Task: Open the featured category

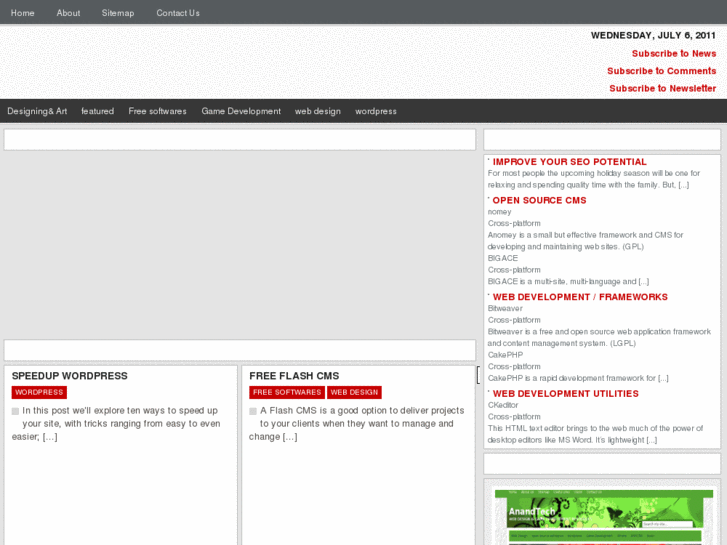Action: (x=97, y=111)
